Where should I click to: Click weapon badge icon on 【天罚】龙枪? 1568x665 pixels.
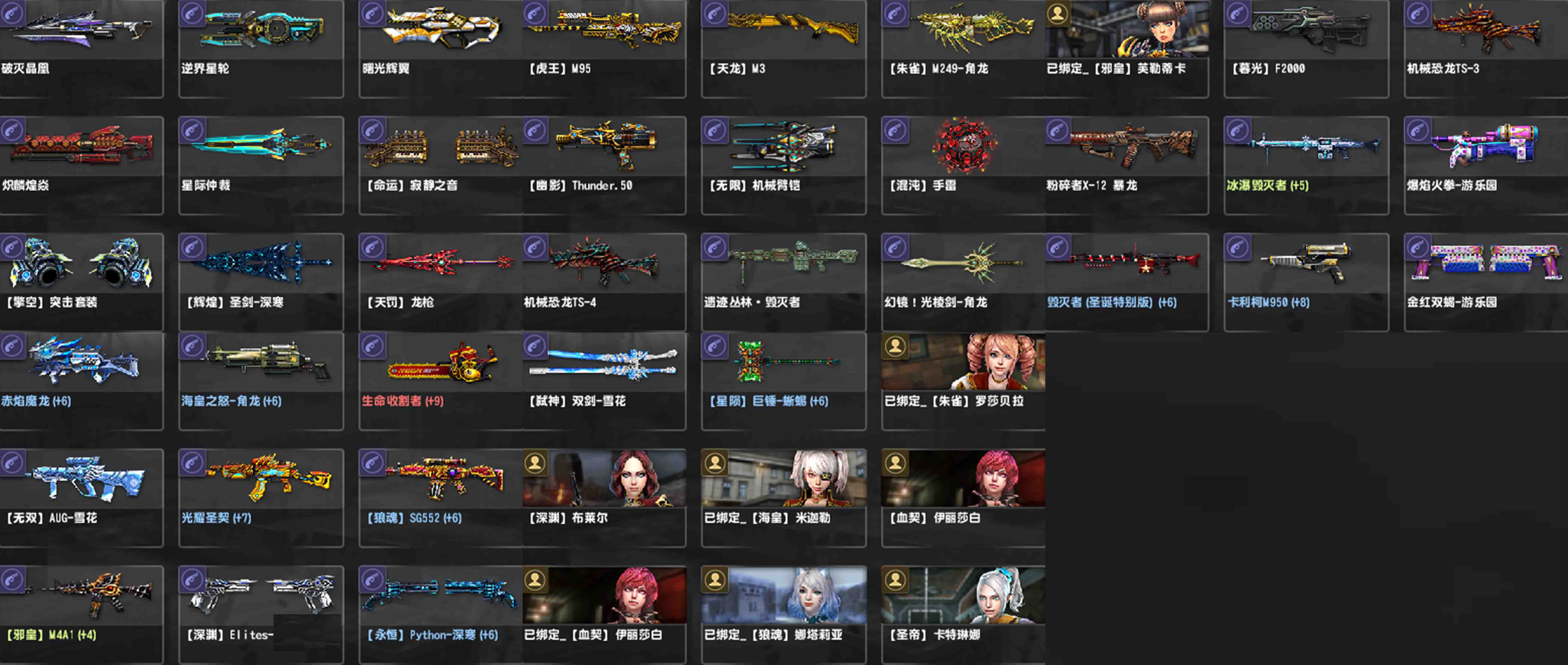coord(372,247)
